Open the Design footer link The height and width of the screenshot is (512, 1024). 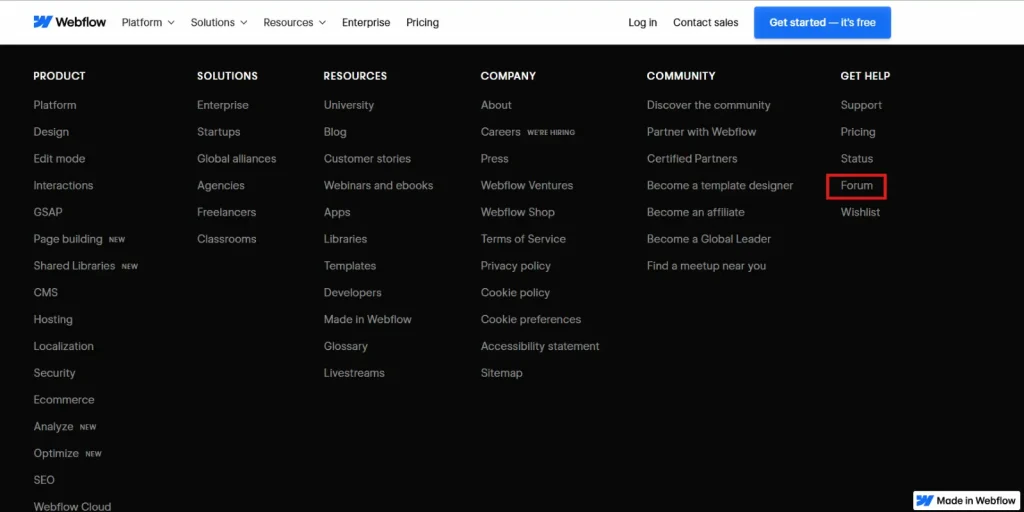click(x=51, y=132)
